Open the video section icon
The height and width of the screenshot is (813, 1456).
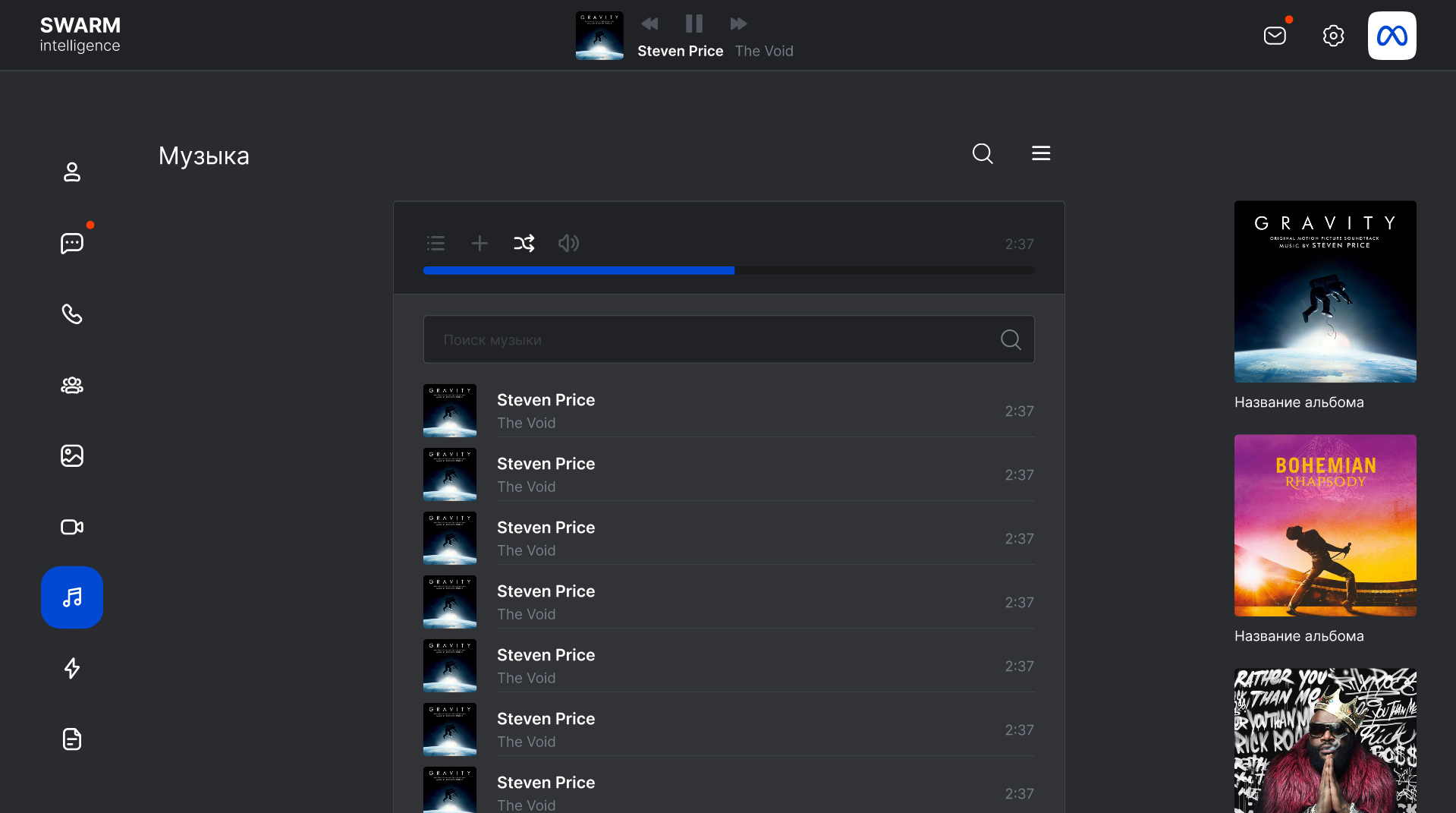click(72, 527)
